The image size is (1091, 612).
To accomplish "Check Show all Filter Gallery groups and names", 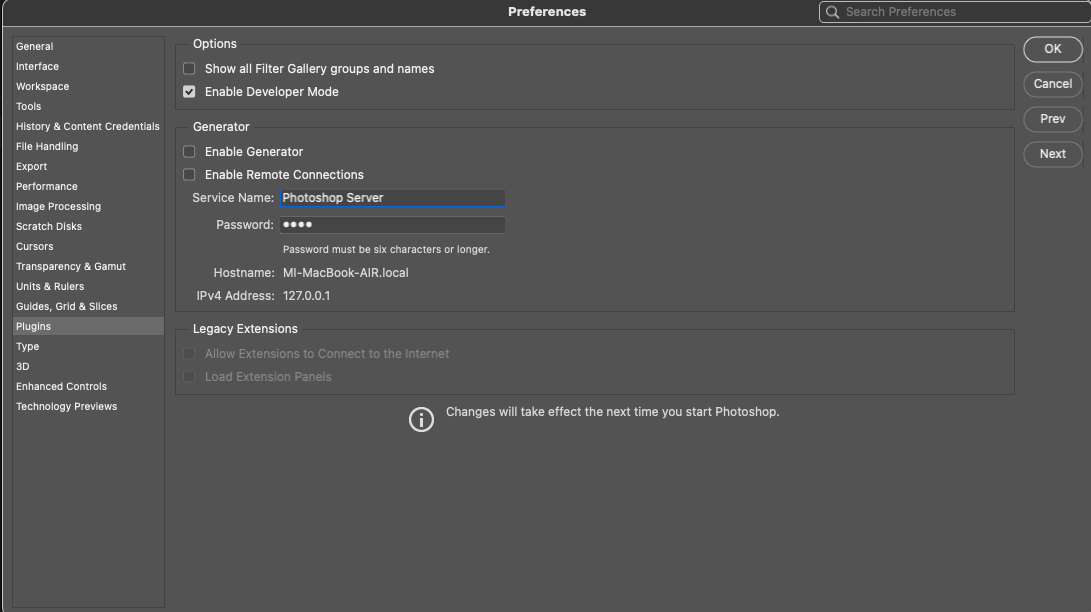I will click(x=189, y=68).
